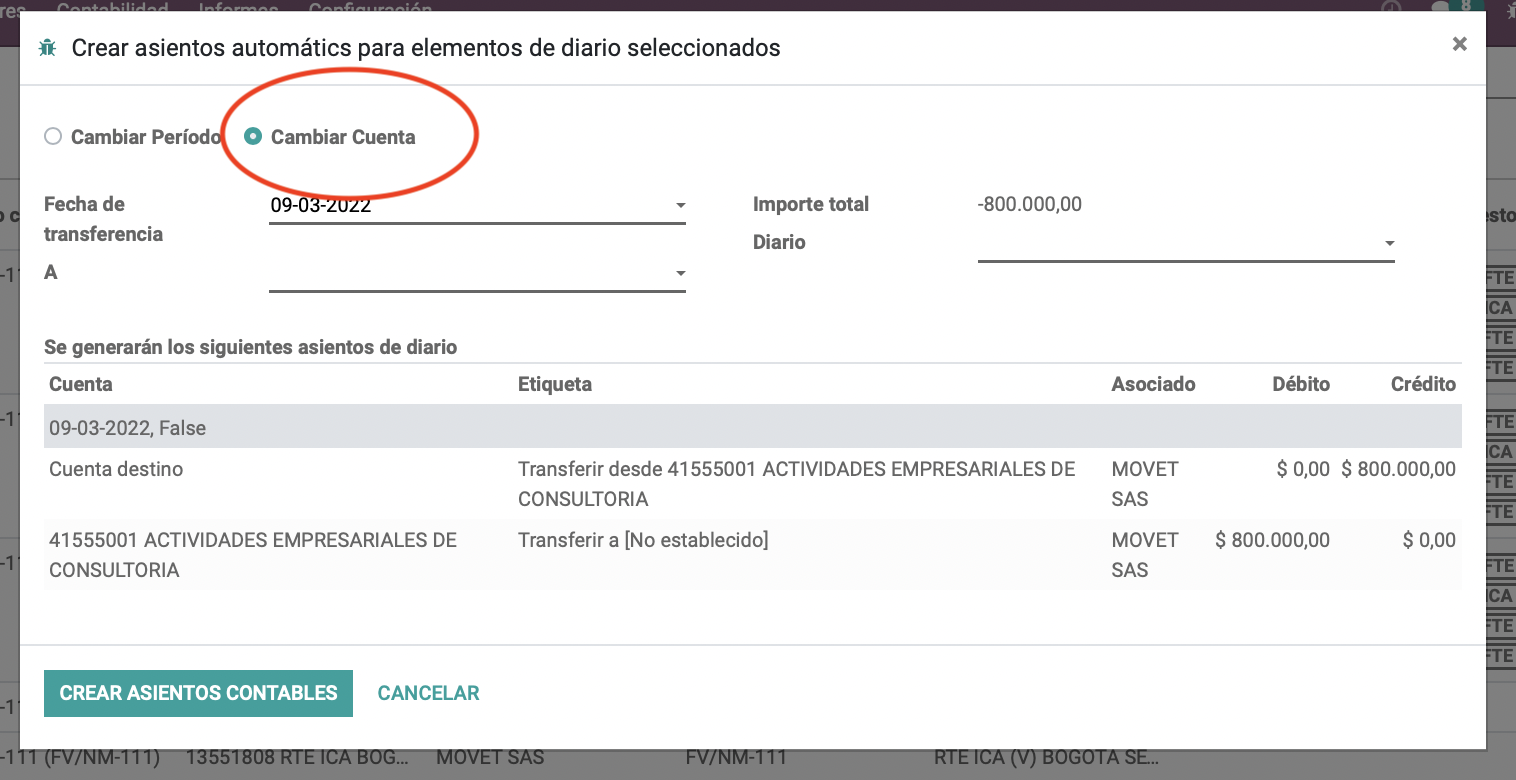Image resolution: width=1516 pixels, height=780 pixels.
Task: Select the Cambiar Período radio button
Action: 53,137
